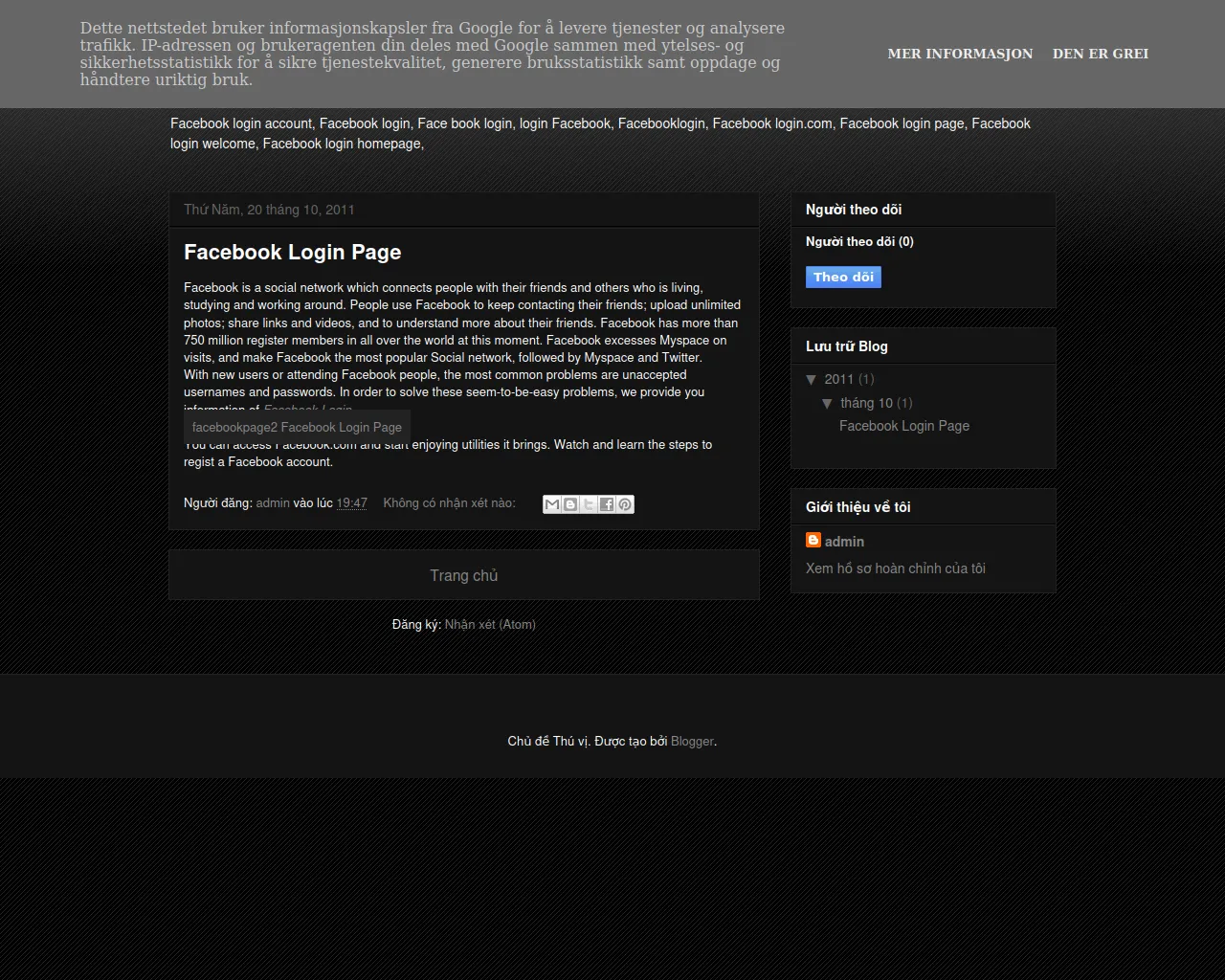Image resolution: width=1225 pixels, height=980 pixels.
Task: Collapse the 2011 archive year
Action: (812, 380)
